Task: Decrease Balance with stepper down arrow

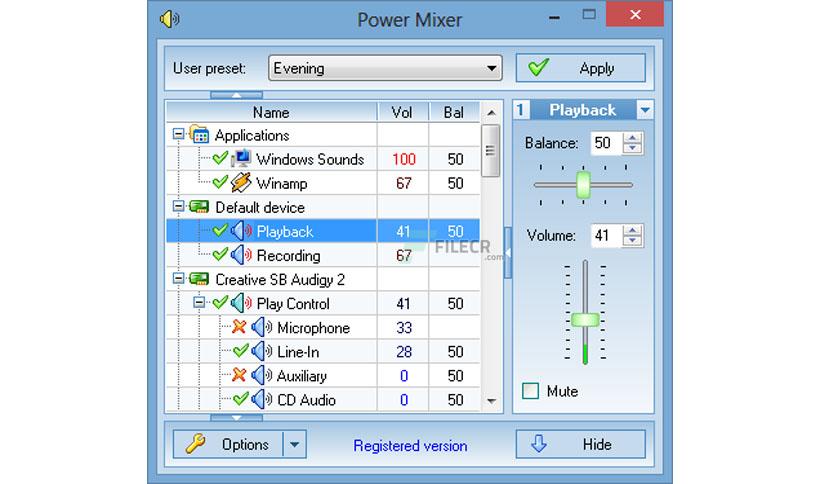Action: coord(633,148)
